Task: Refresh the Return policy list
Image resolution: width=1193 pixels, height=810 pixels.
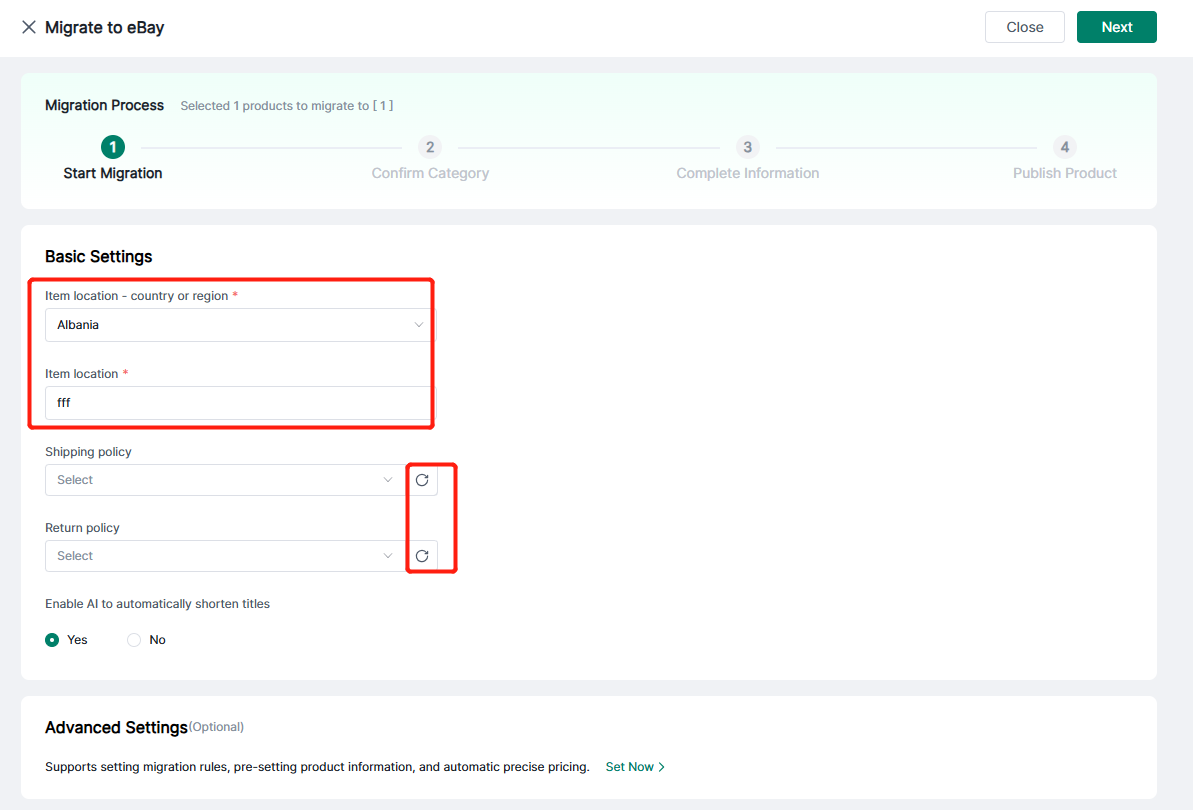Action: tap(422, 556)
